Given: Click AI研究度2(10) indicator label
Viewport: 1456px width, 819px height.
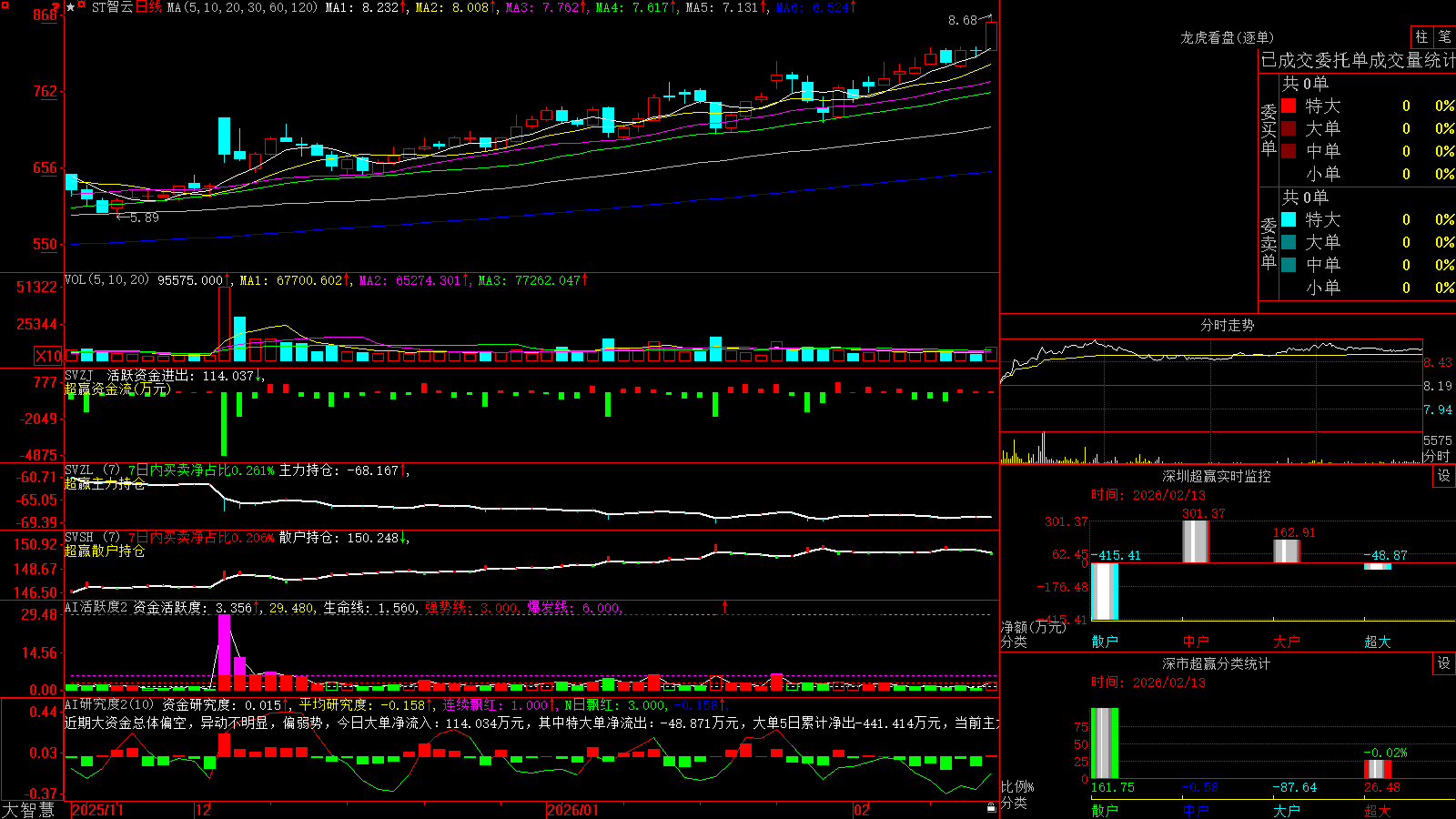Looking at the screenshot, I should click(109, 704).
